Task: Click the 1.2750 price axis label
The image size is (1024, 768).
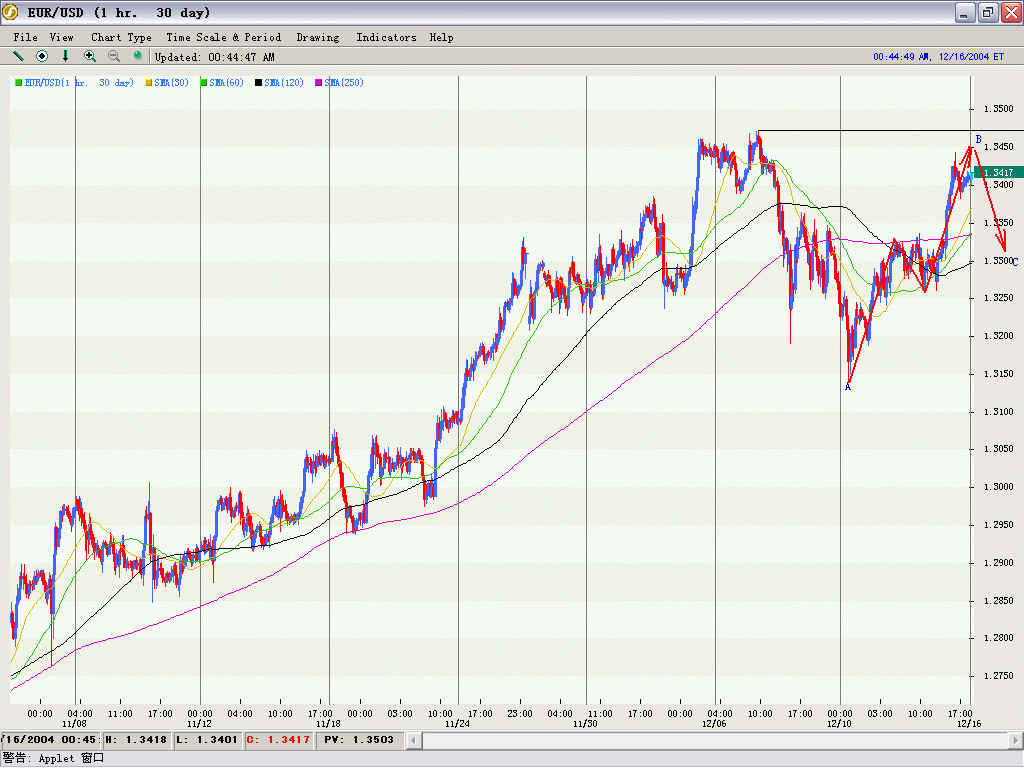Action: pyautogui.click(x=999, y=676)
